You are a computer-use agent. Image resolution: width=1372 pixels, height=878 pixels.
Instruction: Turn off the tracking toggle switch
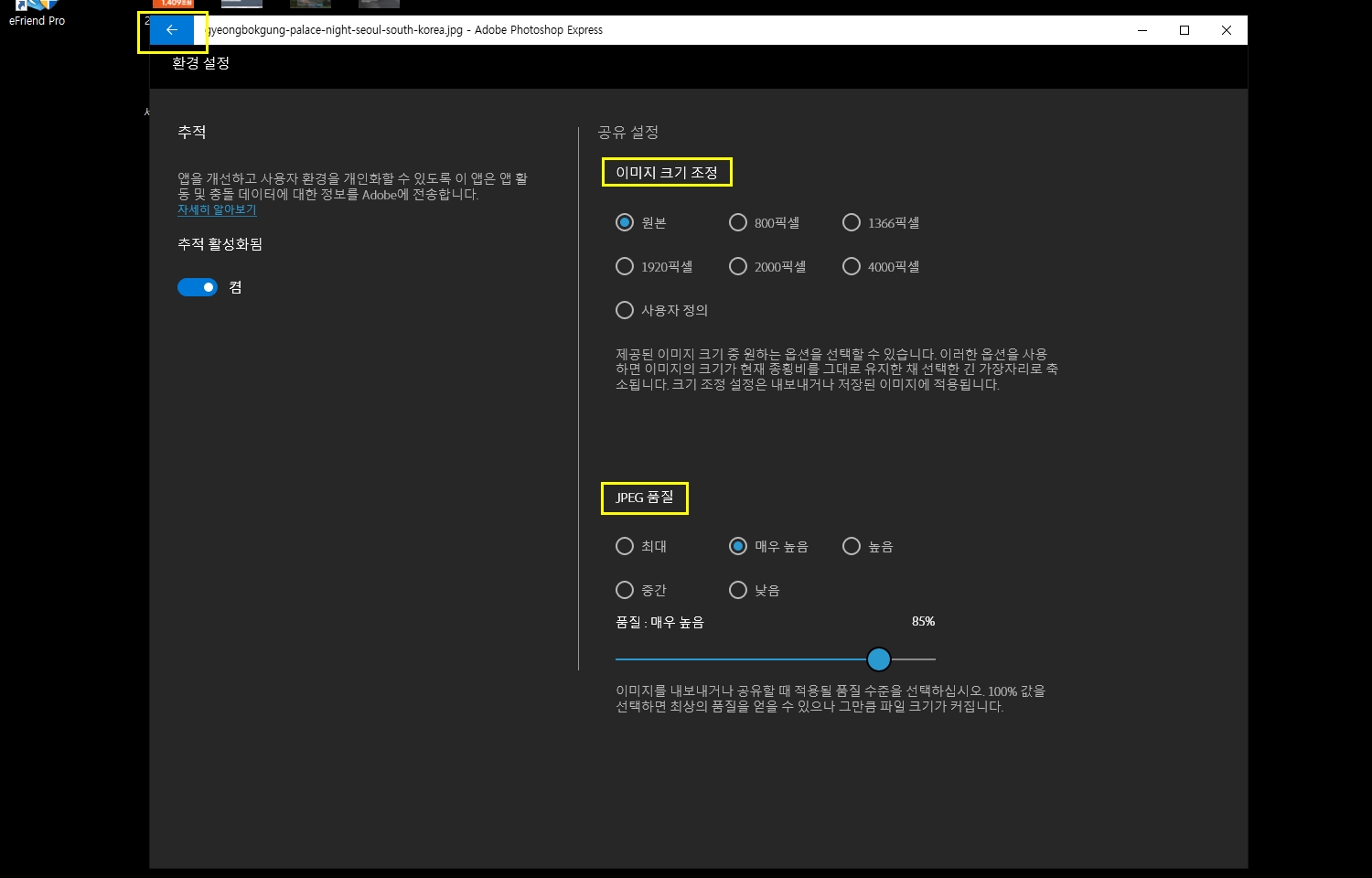click(x=198, y=287)
